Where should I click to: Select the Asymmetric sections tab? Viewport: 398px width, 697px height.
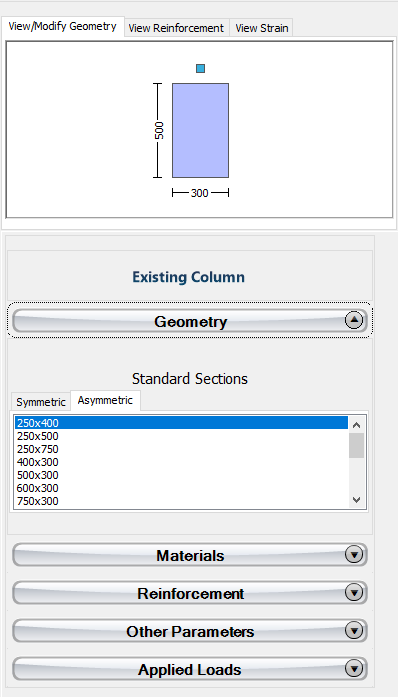[105, 400]
